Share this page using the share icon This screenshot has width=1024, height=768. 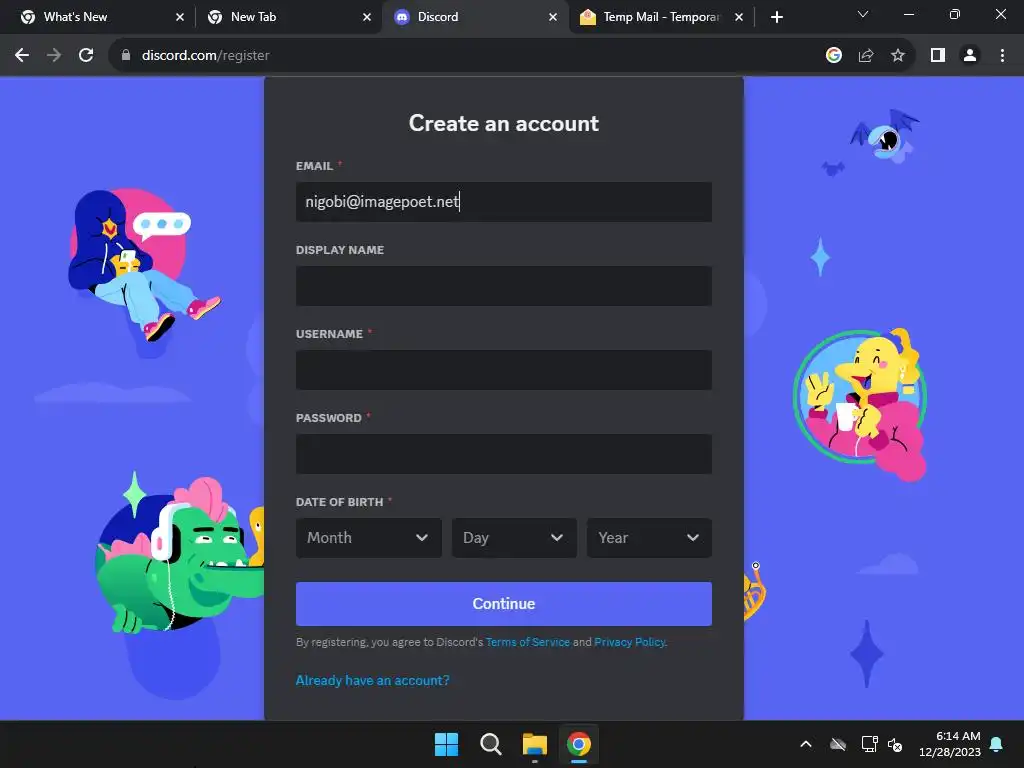click(866, 56)
